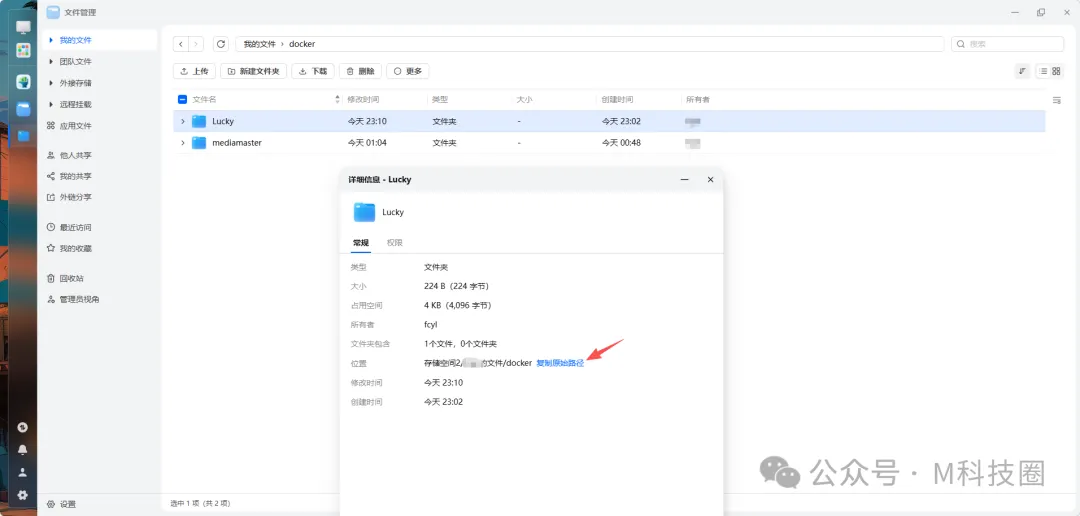The width and height of the screenshot is (1080, 516).
Task: Click the 新建文件夹 button
Action: pos(254,71)
